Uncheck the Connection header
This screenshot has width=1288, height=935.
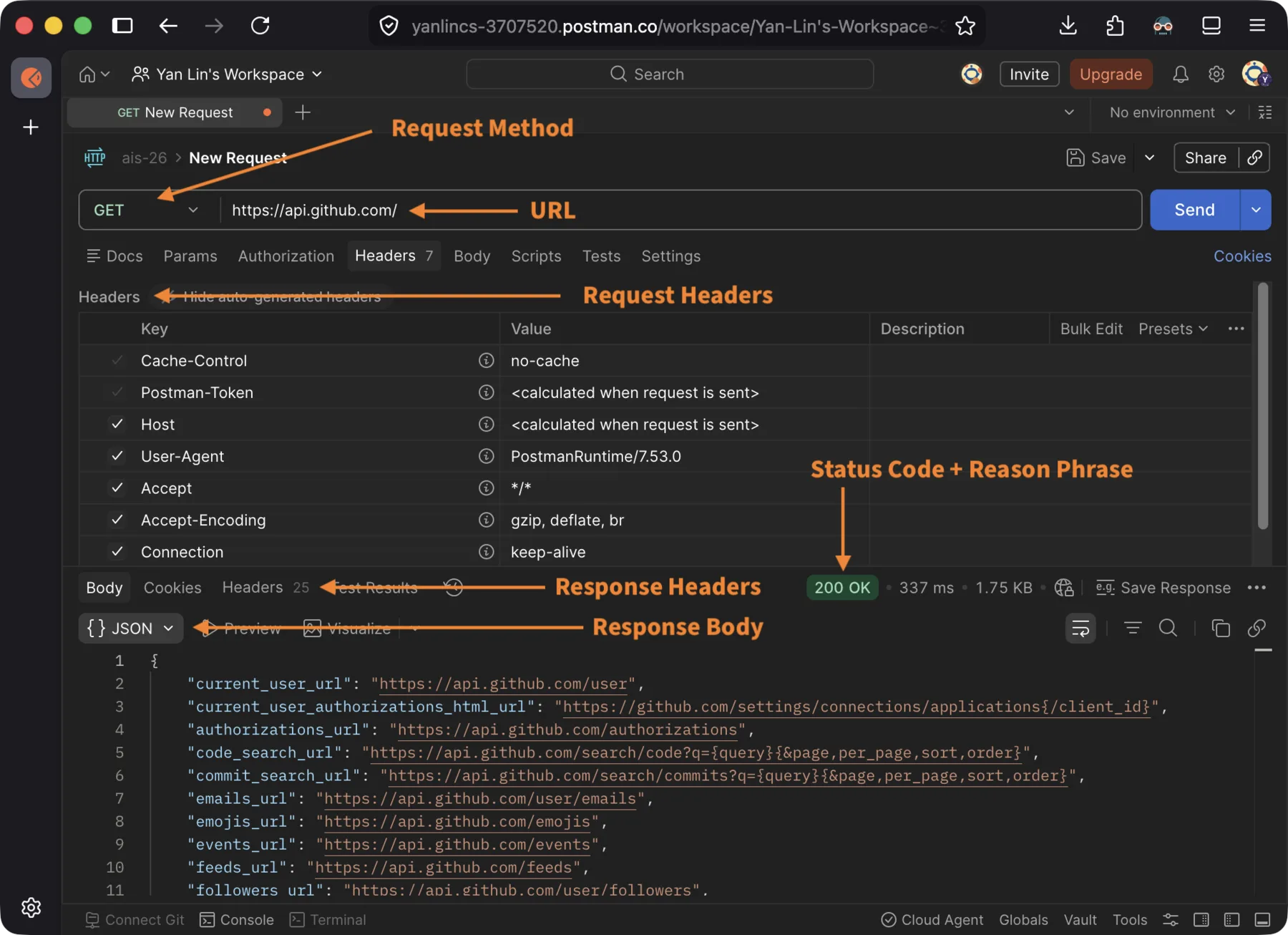[x=117, y=551]
